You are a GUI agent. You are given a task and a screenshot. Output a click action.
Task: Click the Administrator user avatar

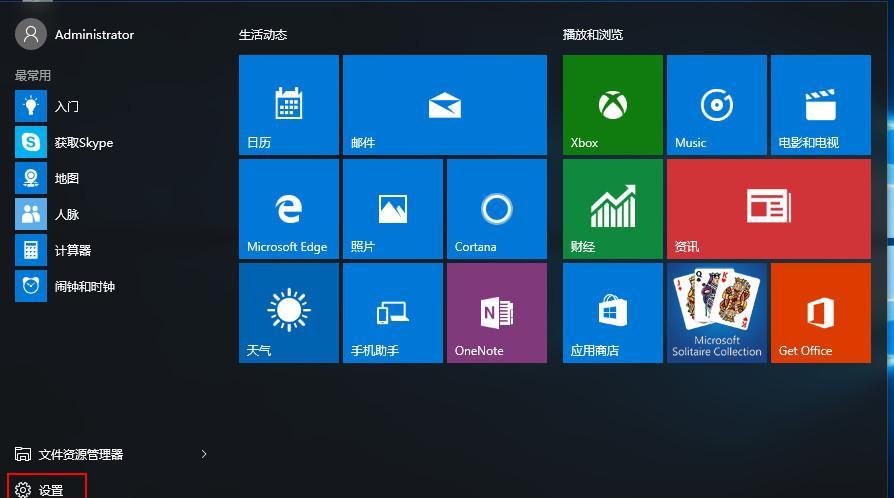click(31, 34)
